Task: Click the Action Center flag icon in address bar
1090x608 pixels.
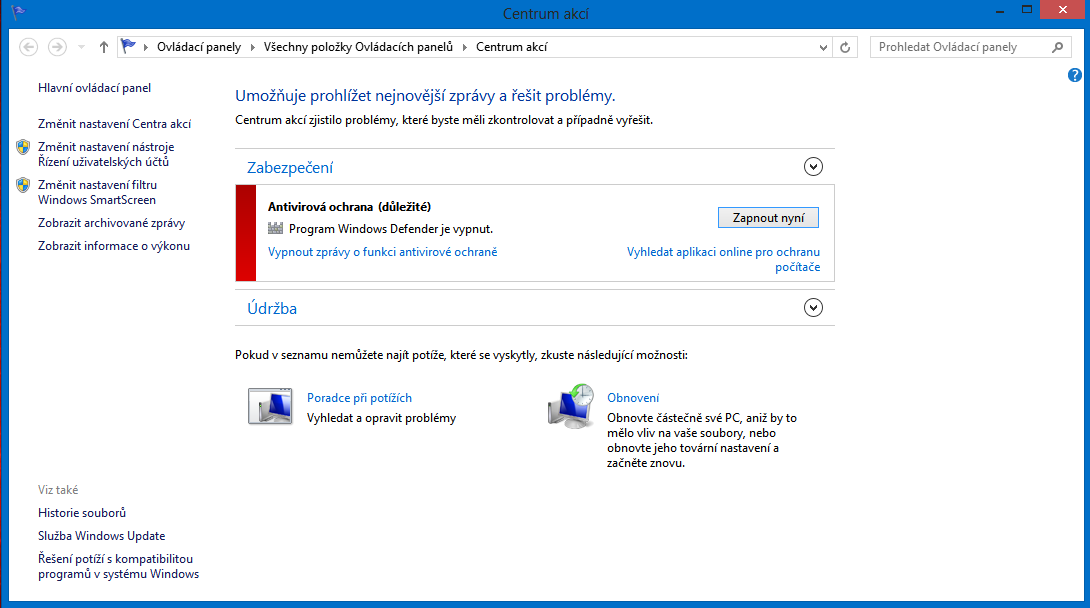Action: pos(129,47)
